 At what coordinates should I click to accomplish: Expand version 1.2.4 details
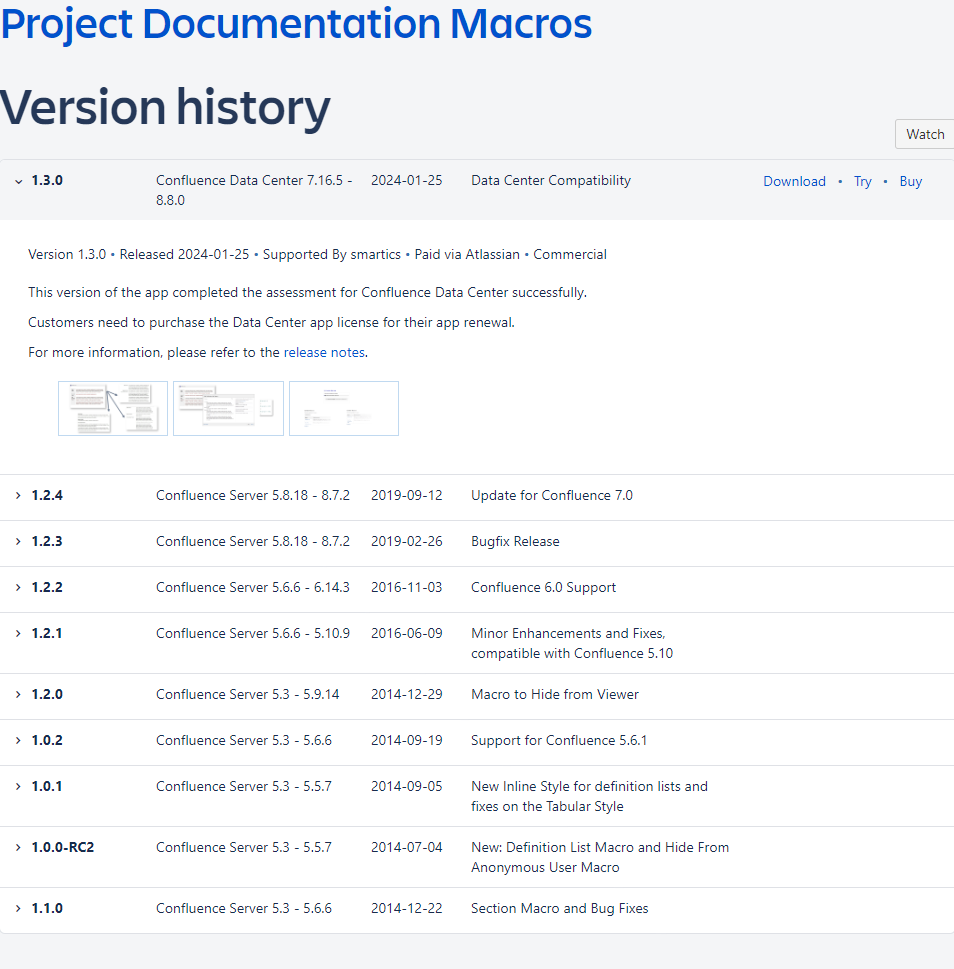pos(18,496)
